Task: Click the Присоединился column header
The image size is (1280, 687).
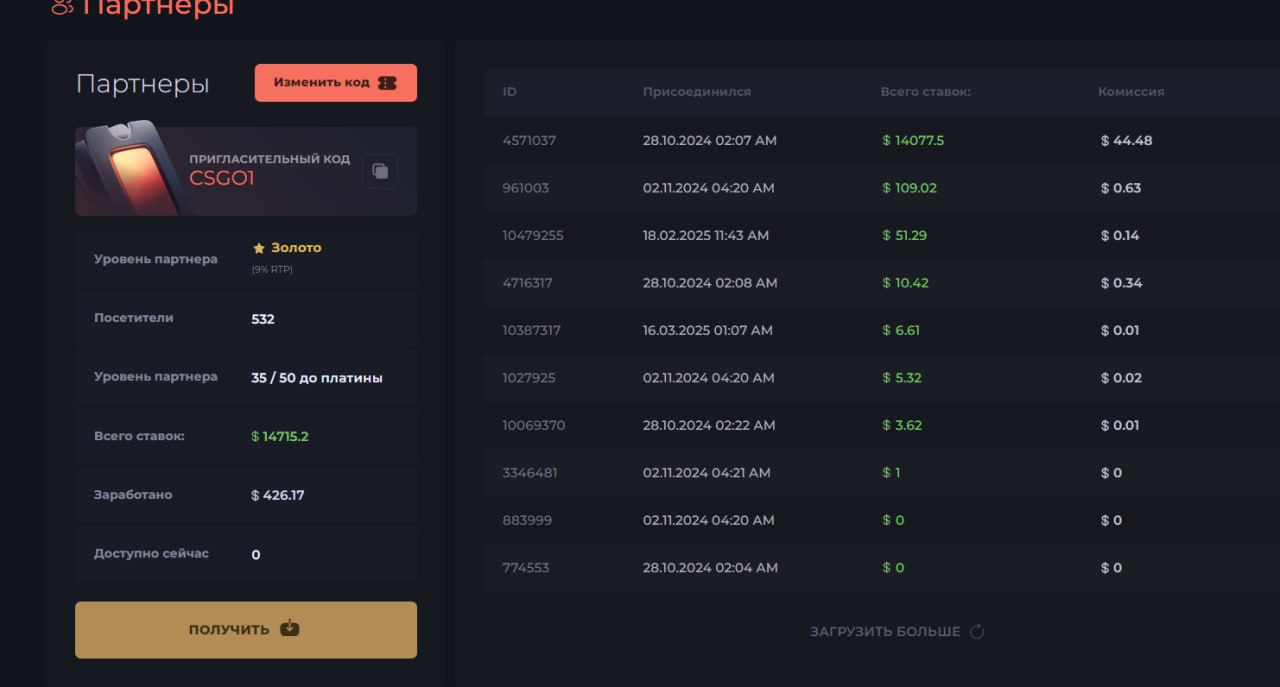Action: pos(696,92)
